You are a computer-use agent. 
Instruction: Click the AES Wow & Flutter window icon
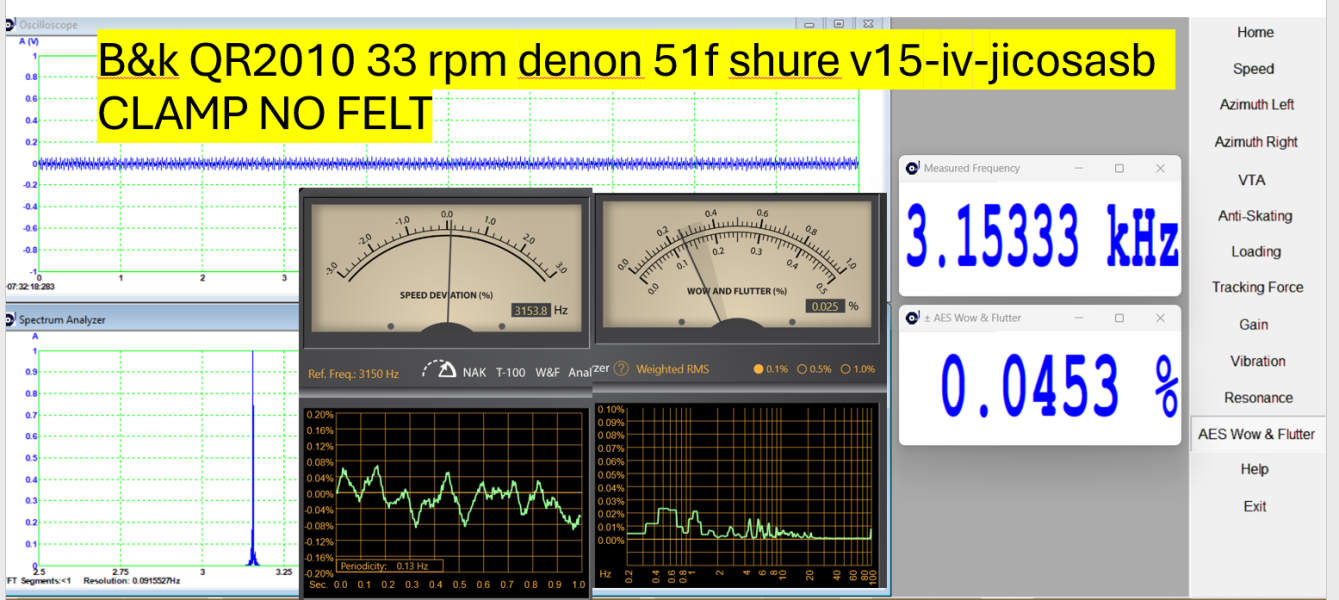pos(912,318)
